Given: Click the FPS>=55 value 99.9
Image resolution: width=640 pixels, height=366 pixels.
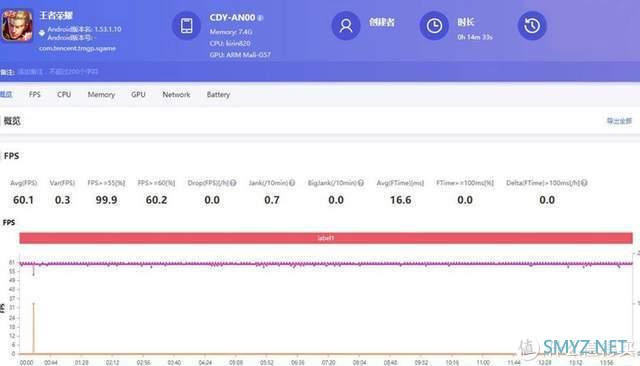Looking at the screenshot, I should click(x=107, y=200).
